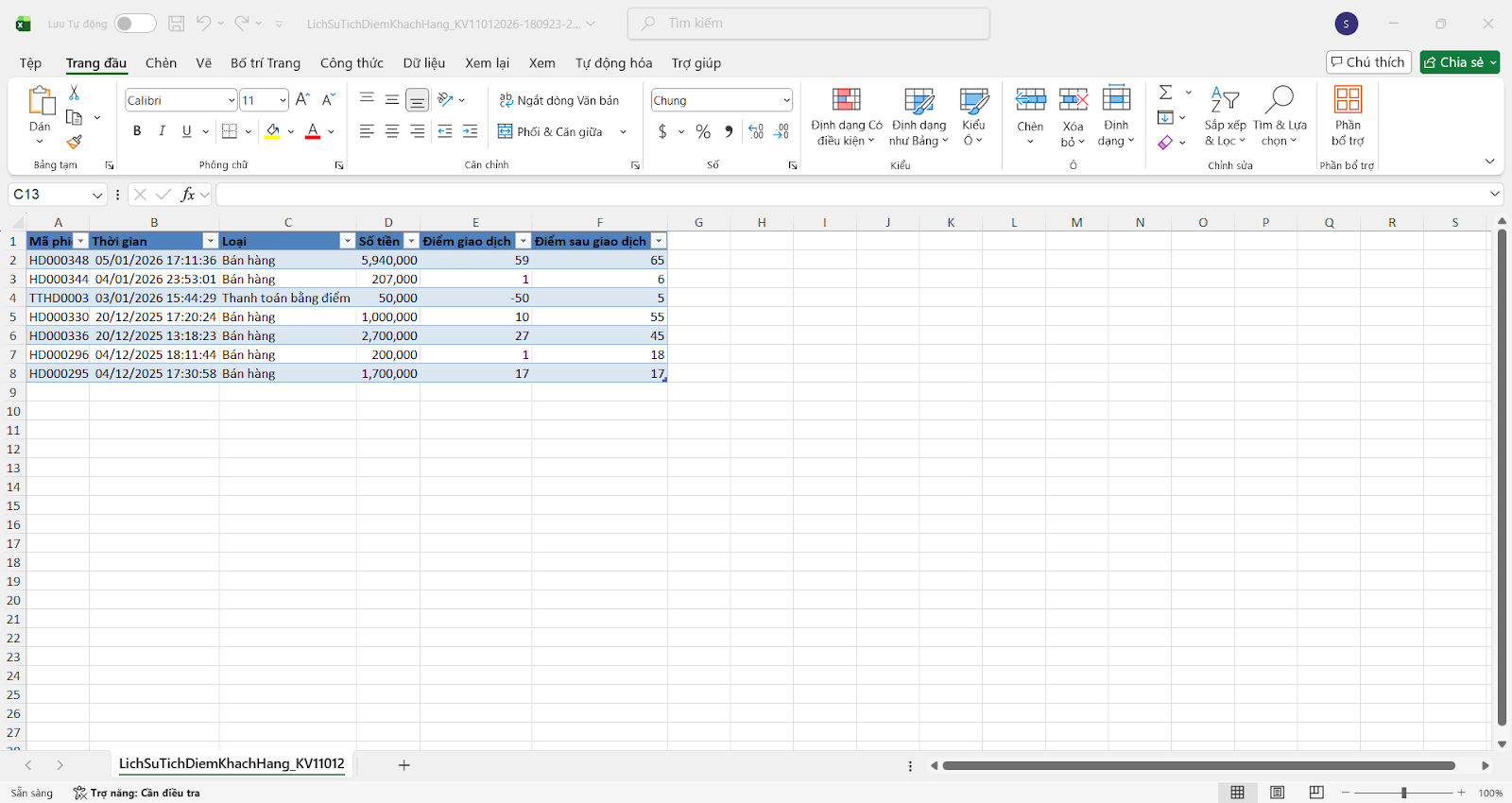
Task: Switch to the Chèn ribbon tab
Action: pyautogui.click(x=161, y=63)
